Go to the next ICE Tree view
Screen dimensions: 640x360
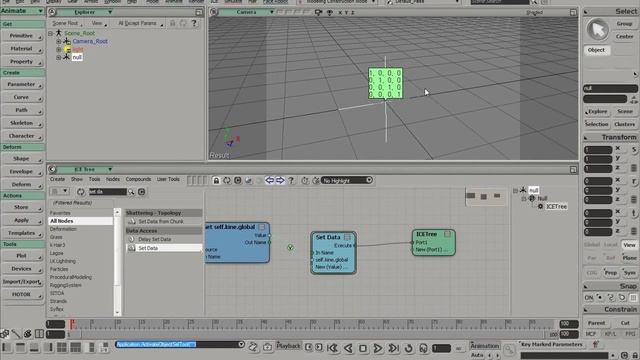[x=280, y=180]
